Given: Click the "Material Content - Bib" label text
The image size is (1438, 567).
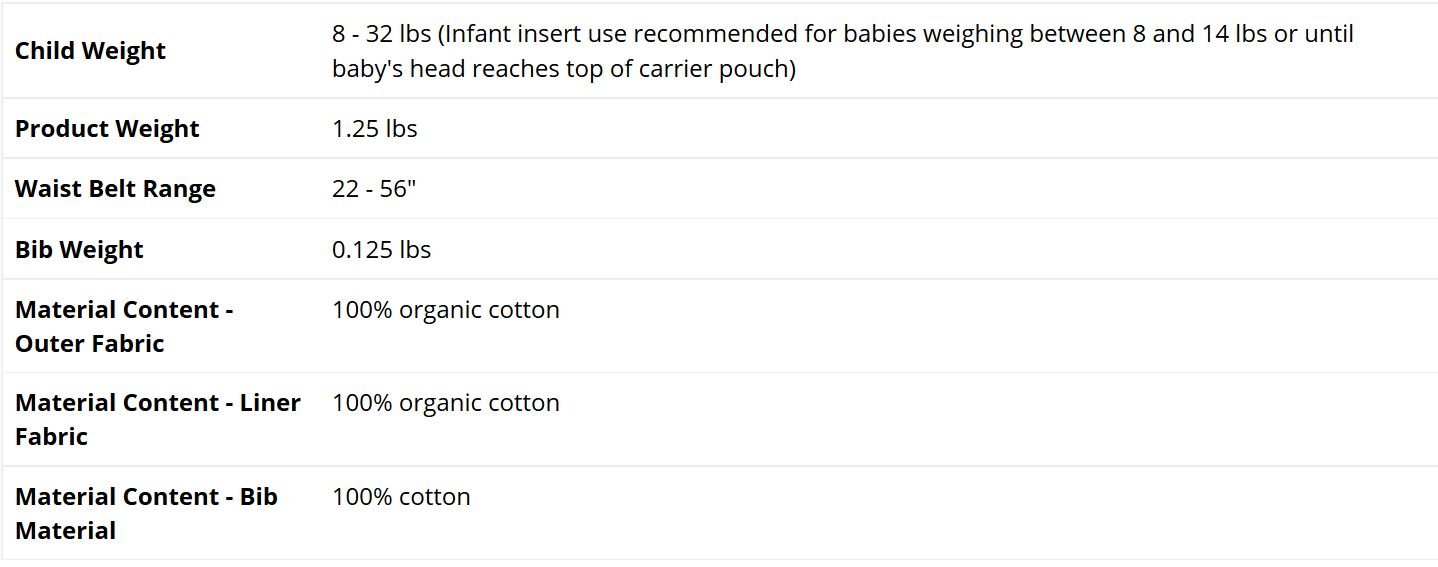Looking at the screenshot, I should (x=146, y=497).
